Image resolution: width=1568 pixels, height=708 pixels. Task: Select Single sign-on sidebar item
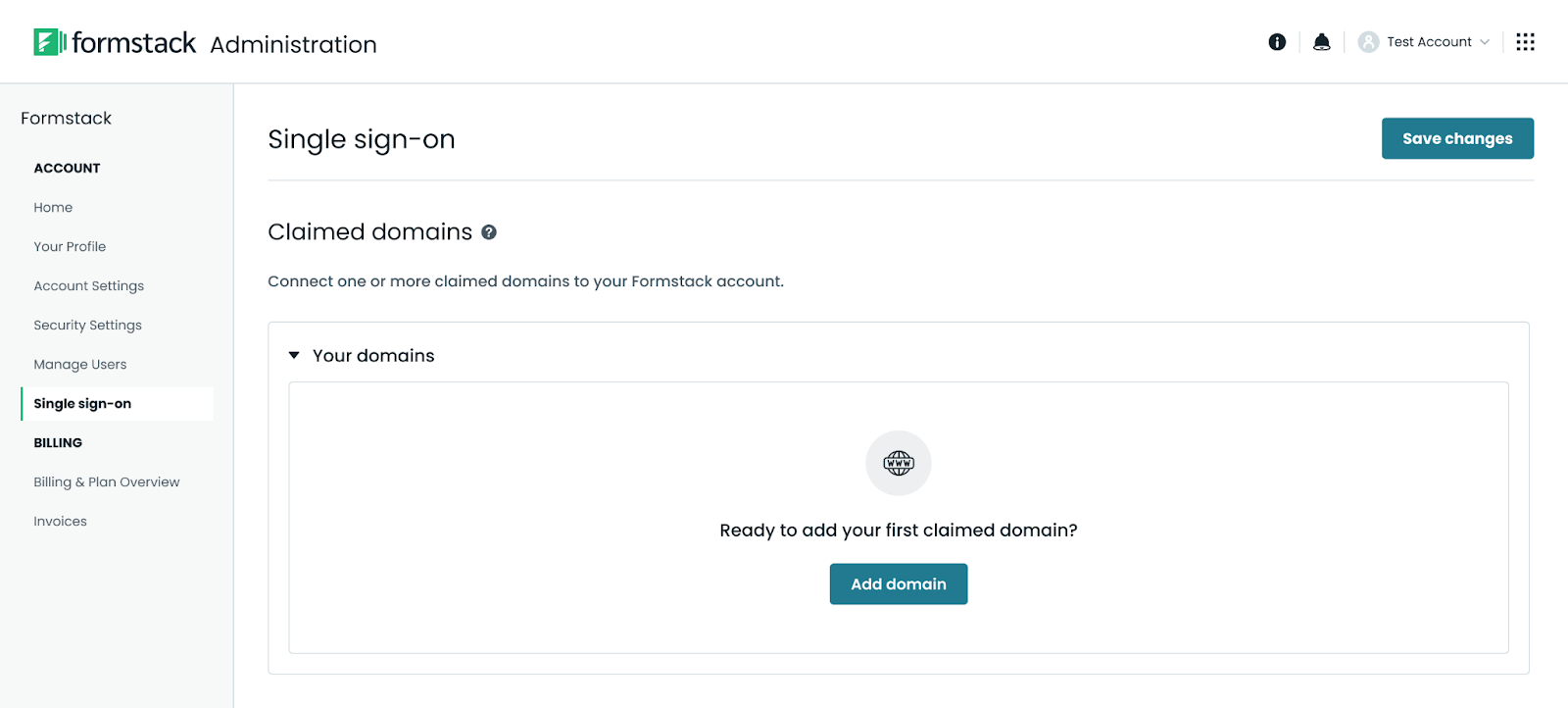[82, 404]
